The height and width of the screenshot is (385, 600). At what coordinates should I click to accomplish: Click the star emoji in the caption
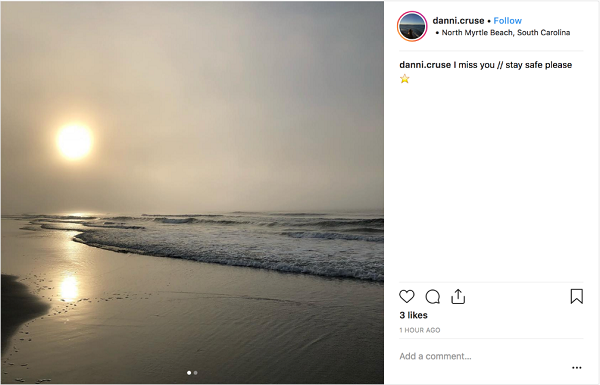click(x=404, y=79)
